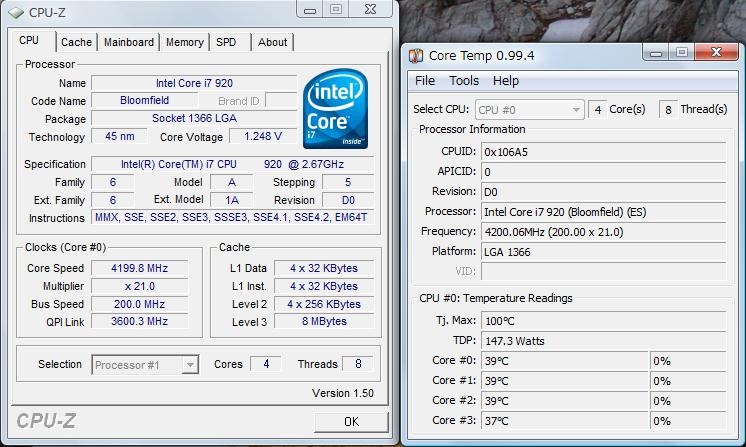Screen dimensions: 746x447
Task: Click the Multiplier value 'x 21.0'
Action: click(x=139, y=286)
